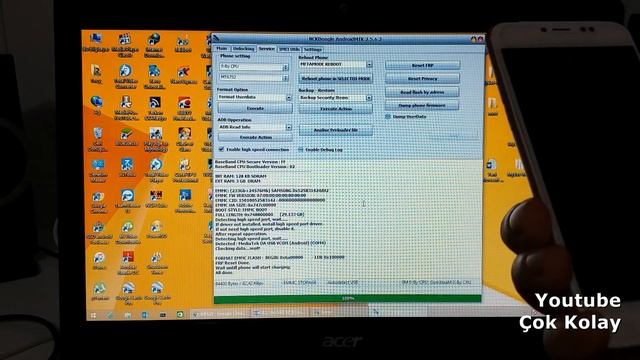Click the log line 'FRP Reset Done.'

[x=233, y=262]
